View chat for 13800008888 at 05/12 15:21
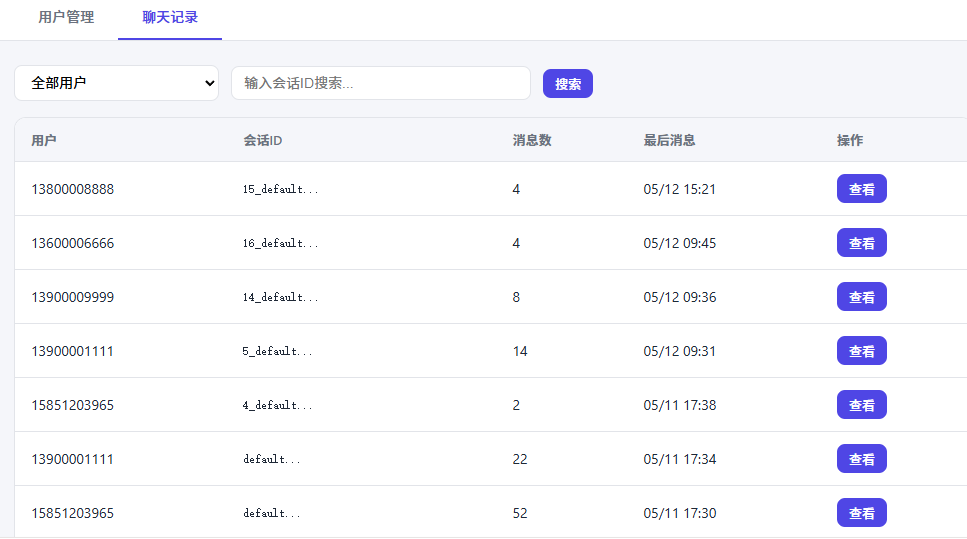 [862, 189]
